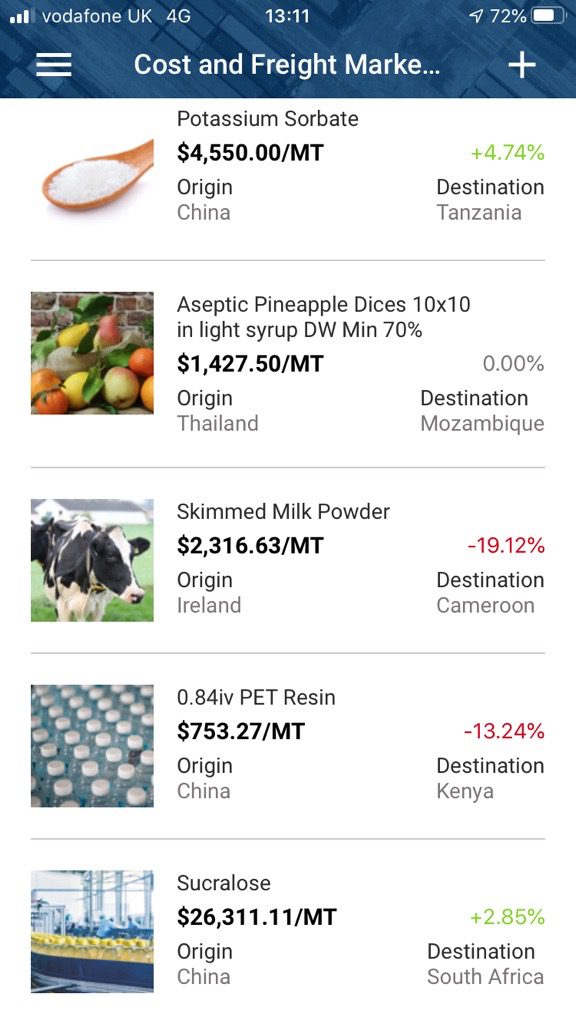Tap the battery icon in status bar
Image resolution: width=576 pixels, height=1024 pixels.
(x=549, y=16)
